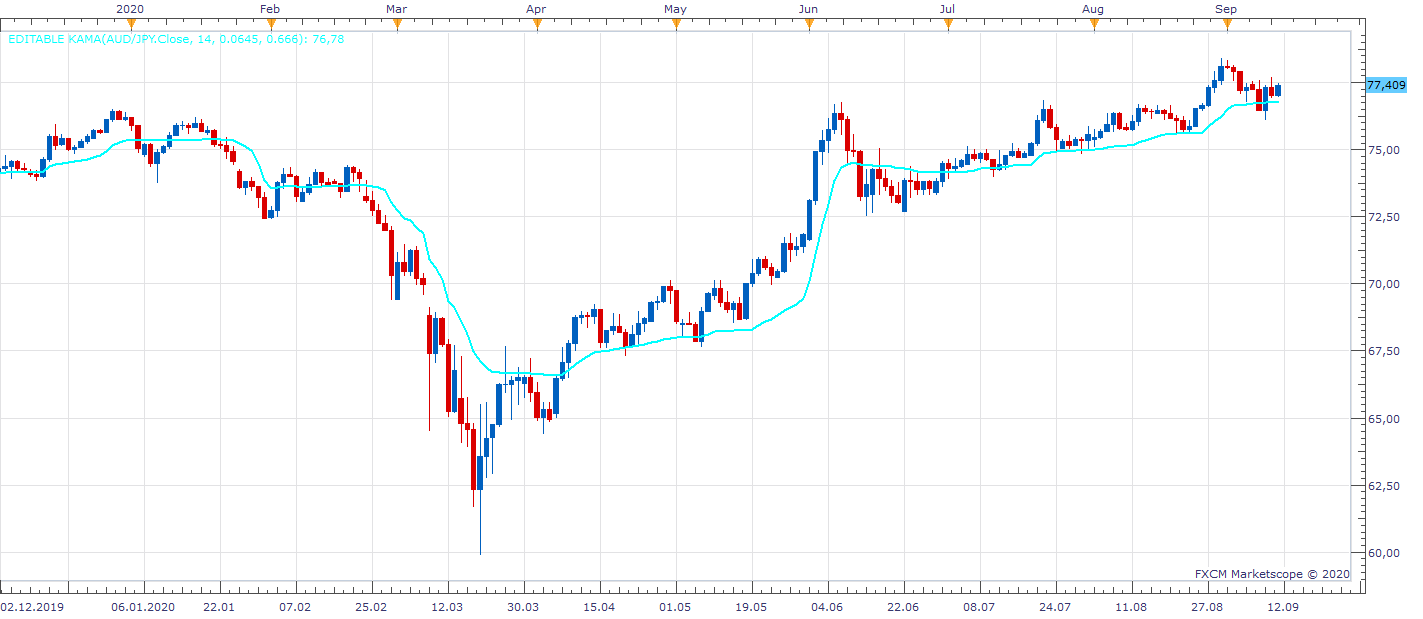Screen dimensions: 1423x619
Task: Click the 30.03 date axis label
Action: point(523,606)
